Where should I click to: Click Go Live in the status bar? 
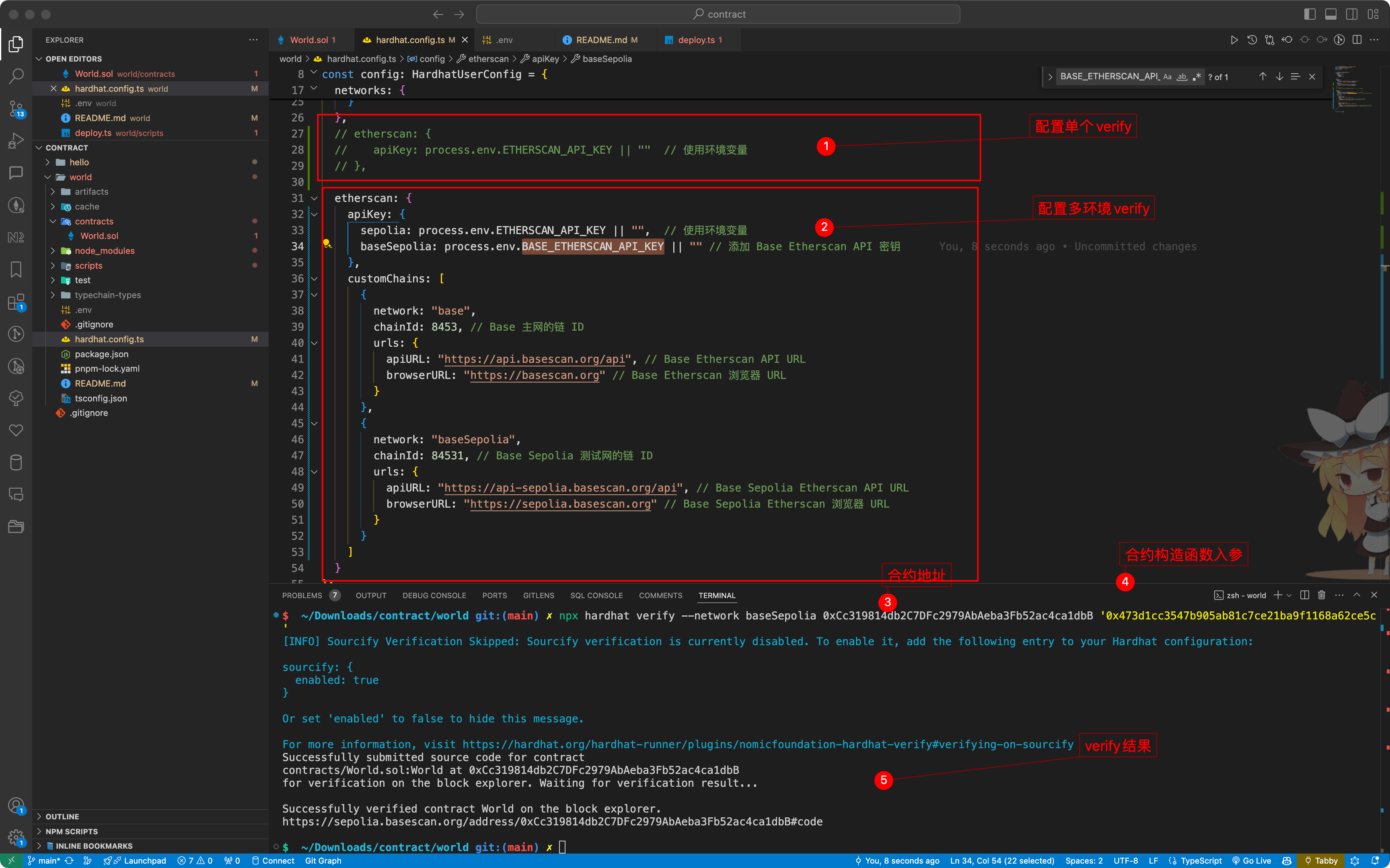click(x=1251, y=860)
